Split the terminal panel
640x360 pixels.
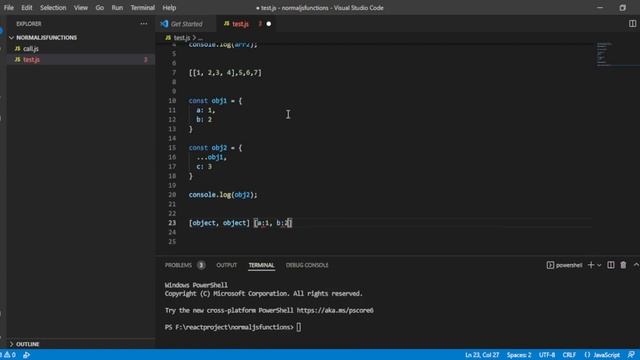611,265
